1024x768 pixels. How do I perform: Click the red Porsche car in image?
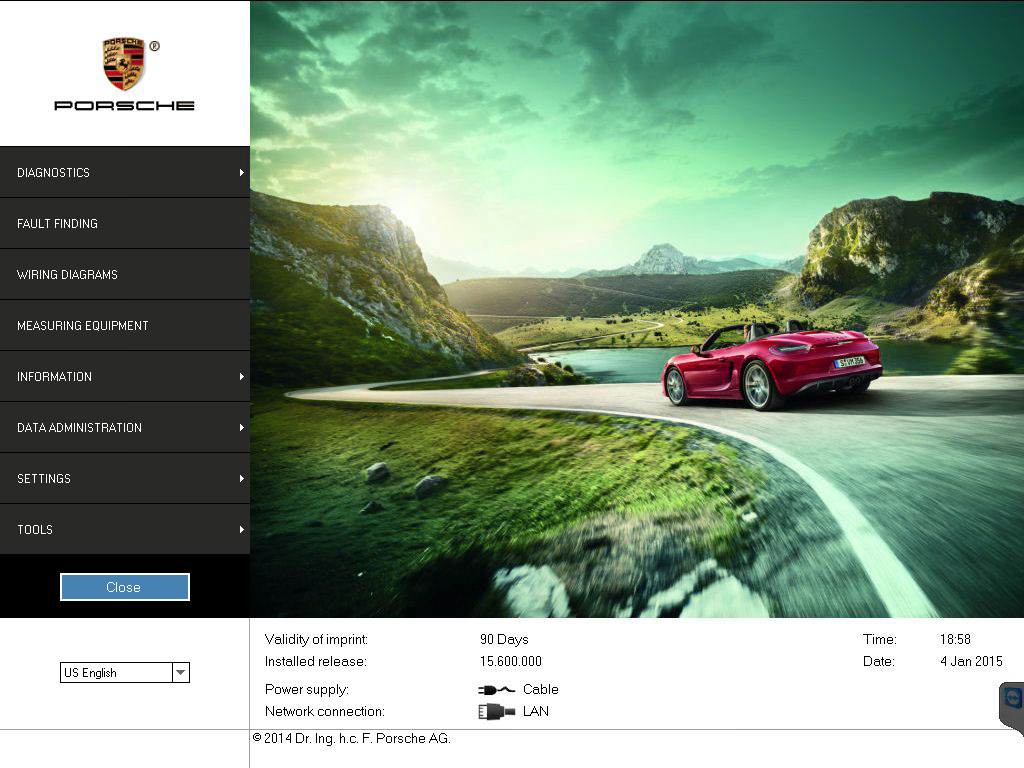[x=770, y=368]
